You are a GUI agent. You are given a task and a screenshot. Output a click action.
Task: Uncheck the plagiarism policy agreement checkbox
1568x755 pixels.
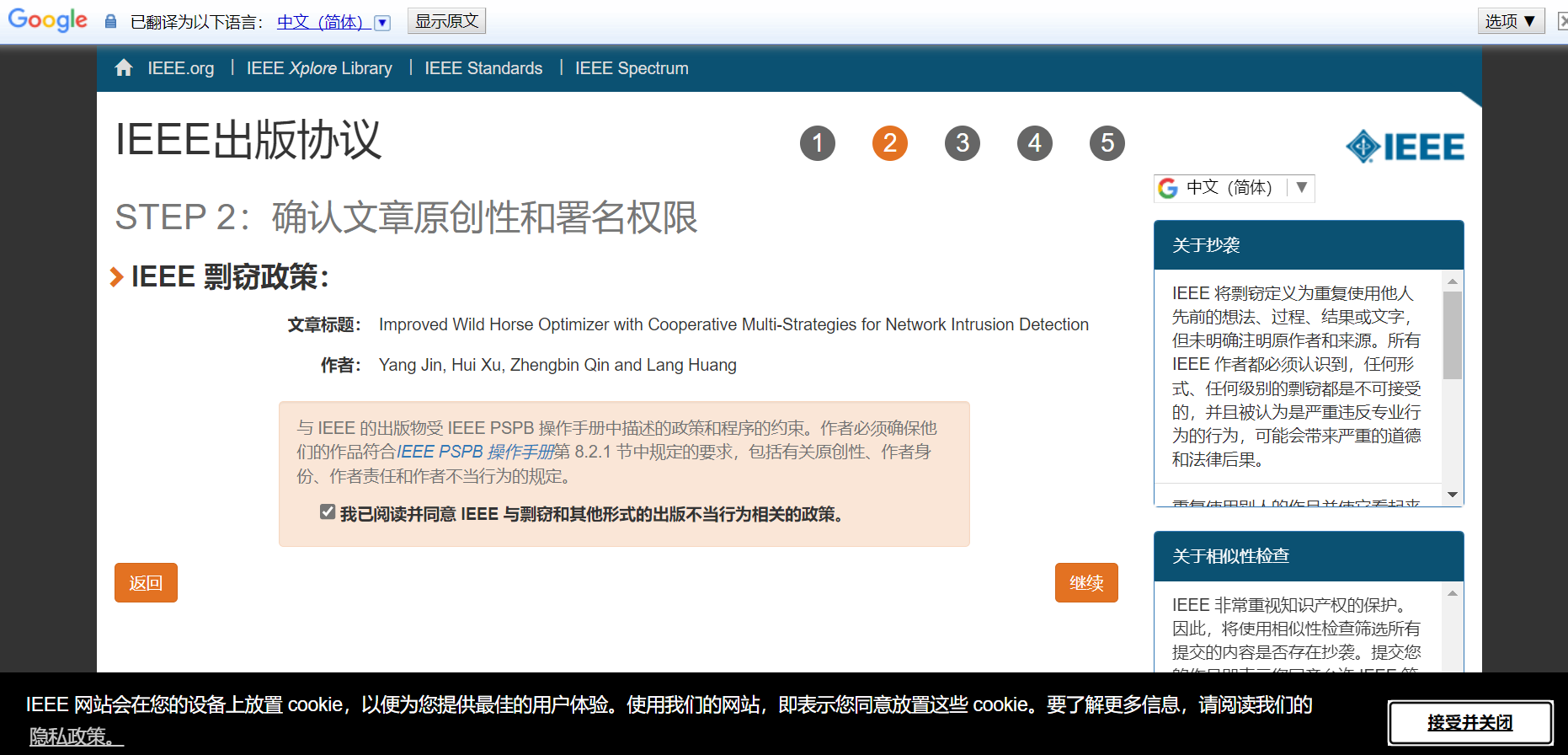[x=328, y=512]
